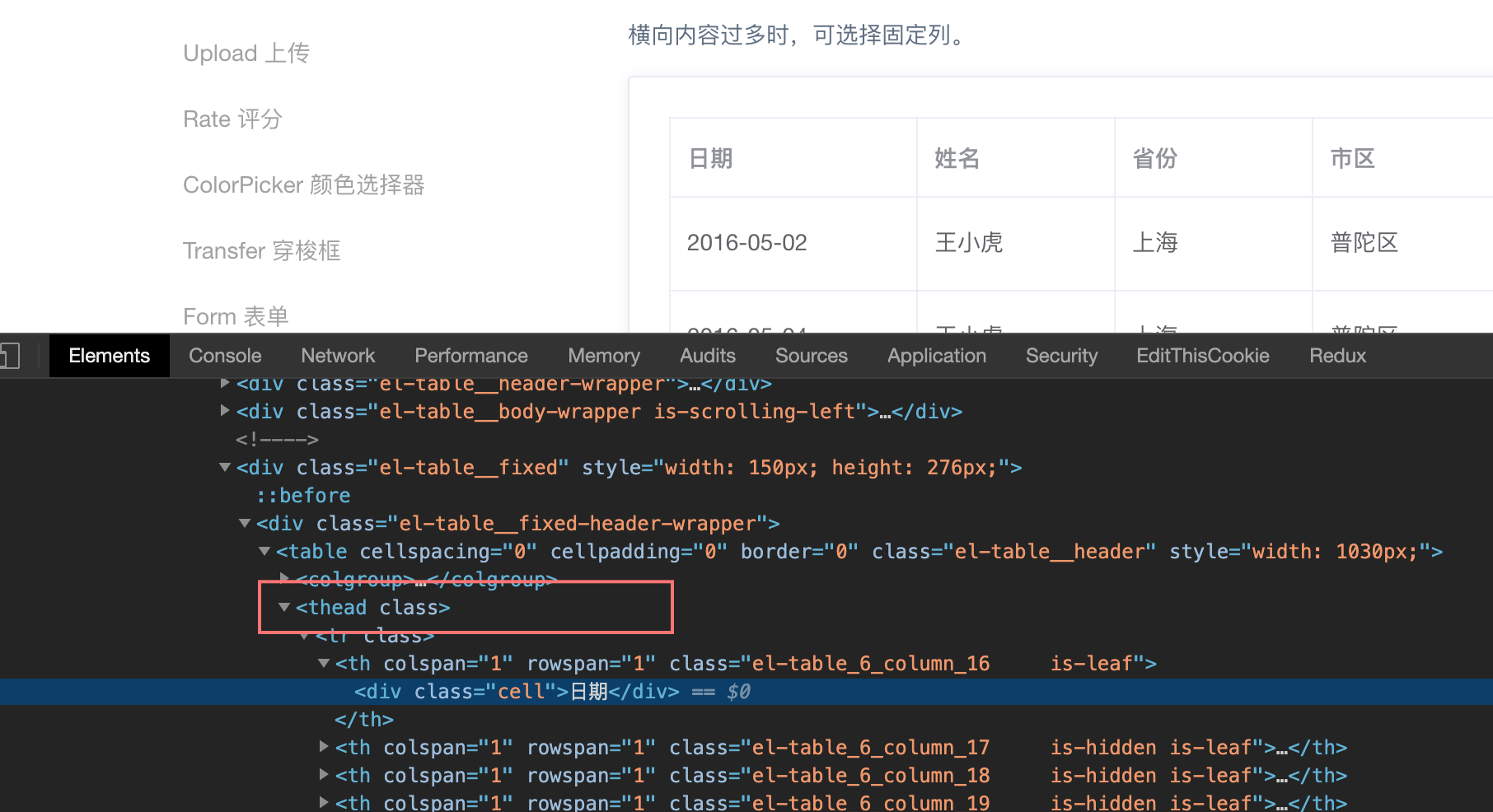This screenshot has width=1493, height=812.
Task: Collapse the highlighted thead element
Action: pos(284,607)
